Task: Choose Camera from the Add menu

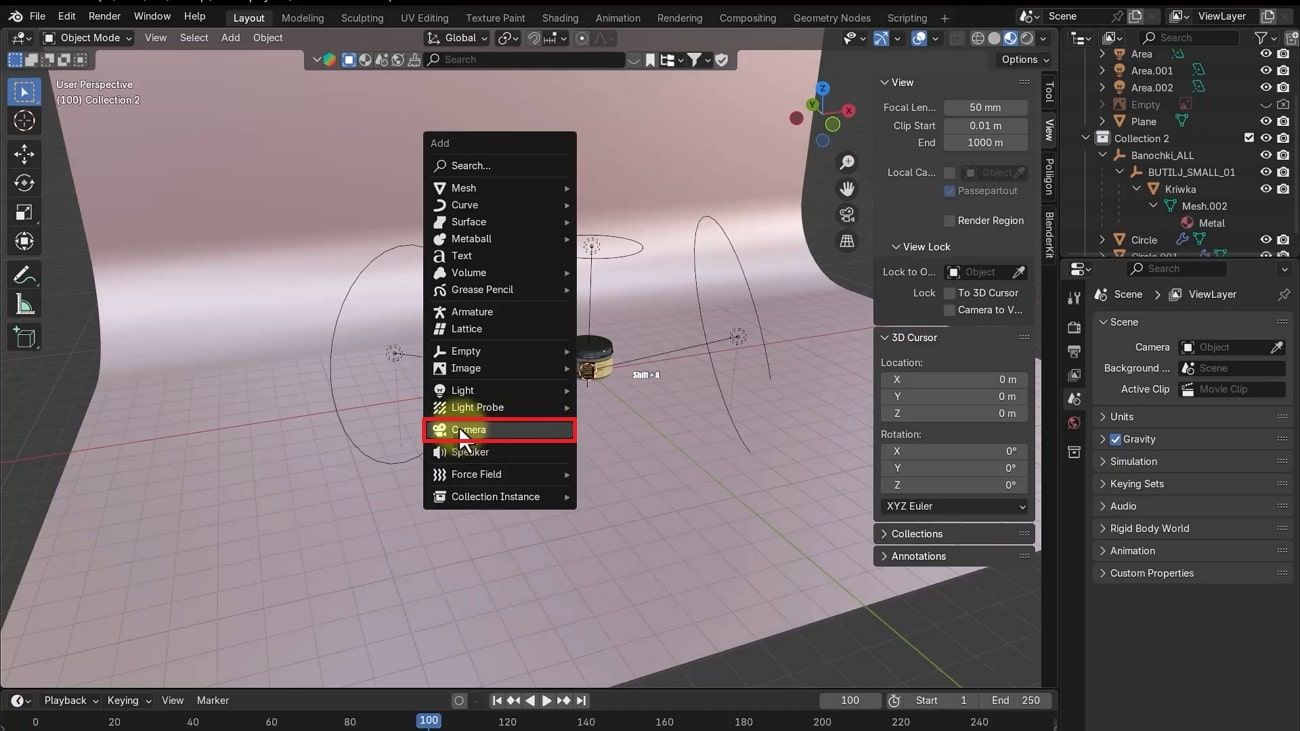Action: click(x=472, y=429)
